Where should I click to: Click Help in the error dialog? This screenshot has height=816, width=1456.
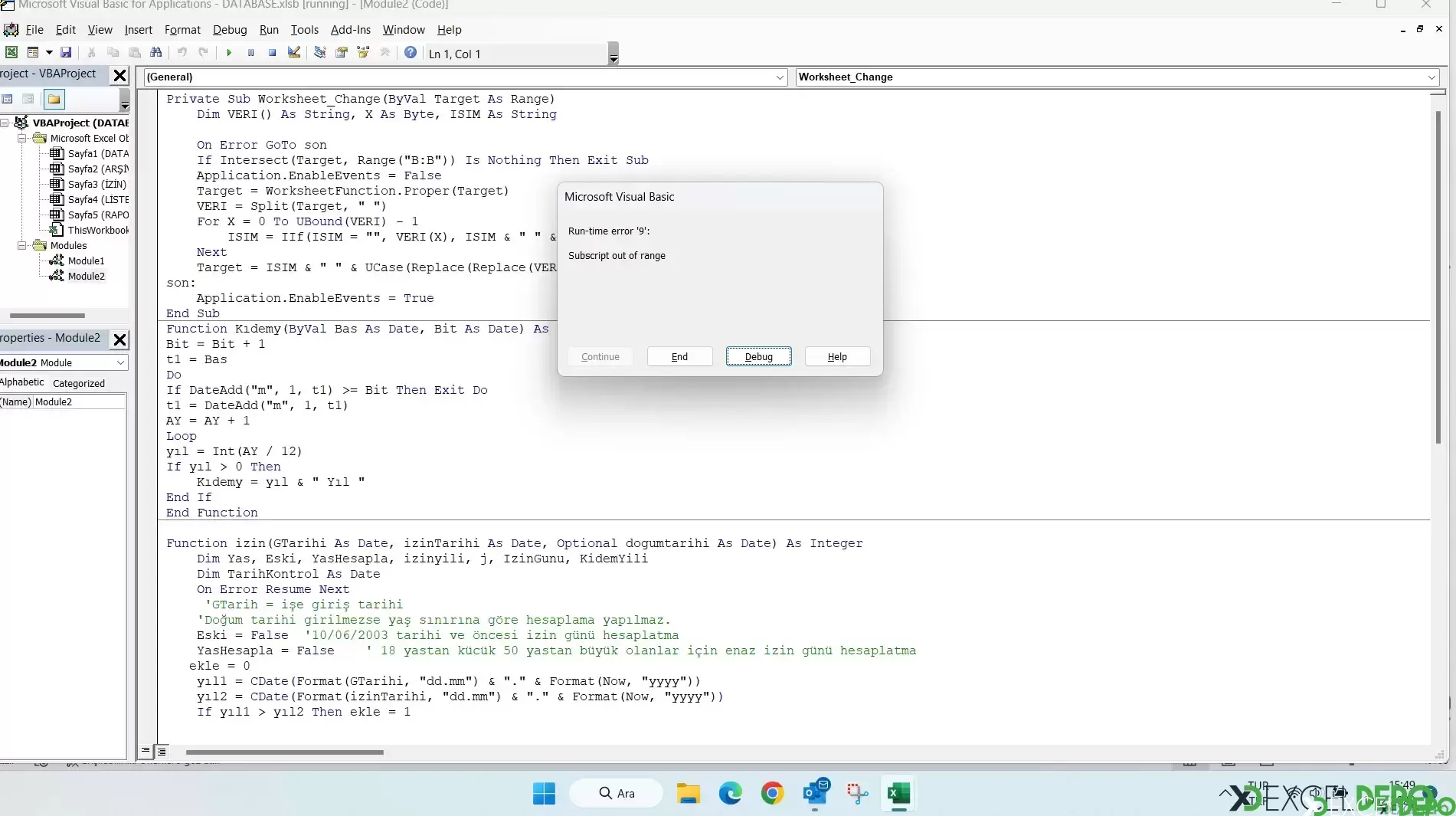click(x=837, y=356)
